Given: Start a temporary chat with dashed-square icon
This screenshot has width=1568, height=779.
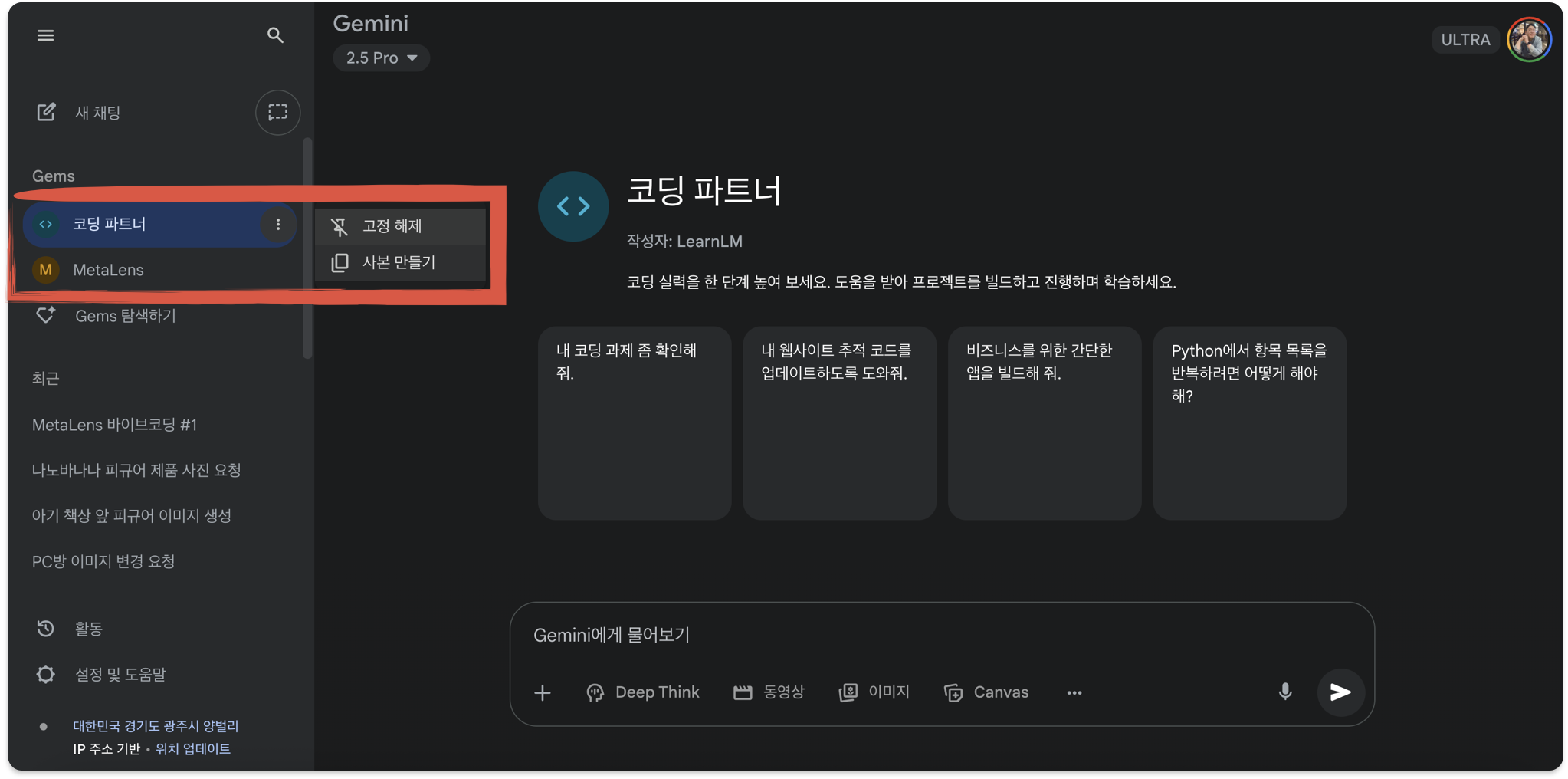Looking at the screenshot, I should 277,112.
